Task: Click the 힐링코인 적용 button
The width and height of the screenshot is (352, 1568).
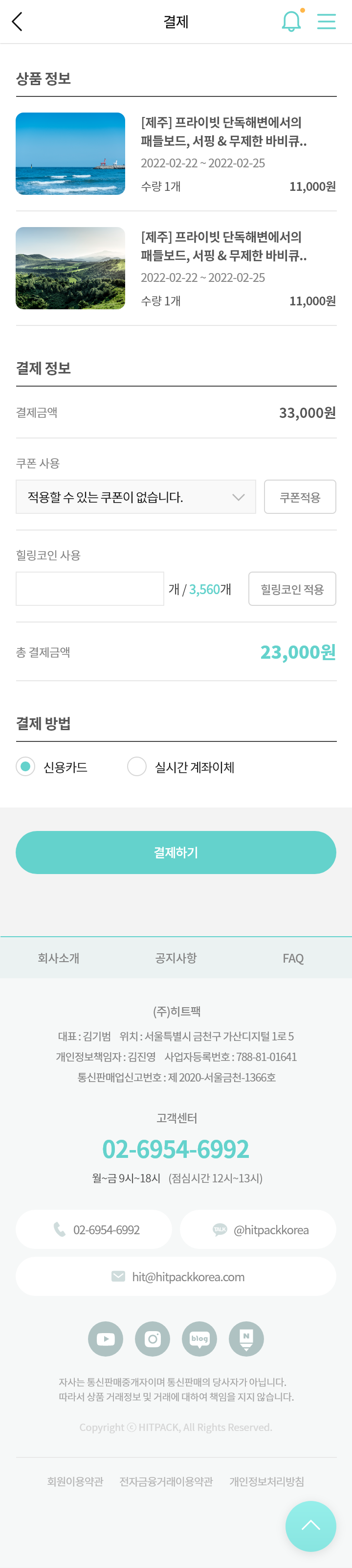Action: (292, 589)
